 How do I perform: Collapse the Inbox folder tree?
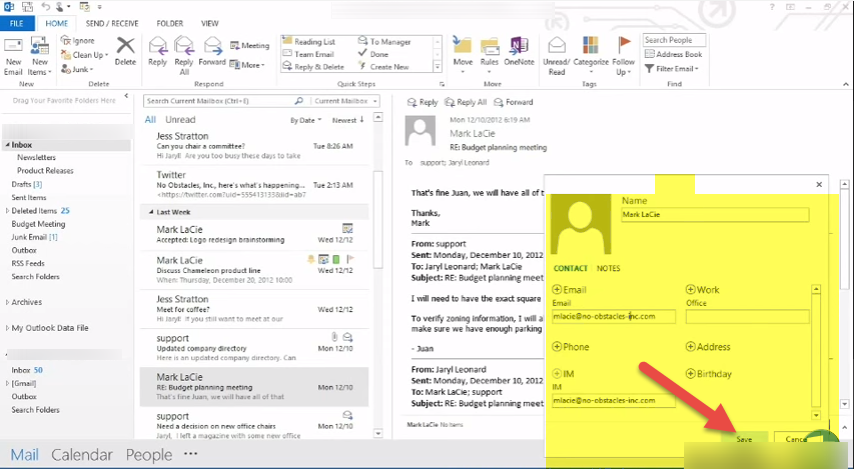click(x=8, y=145)
